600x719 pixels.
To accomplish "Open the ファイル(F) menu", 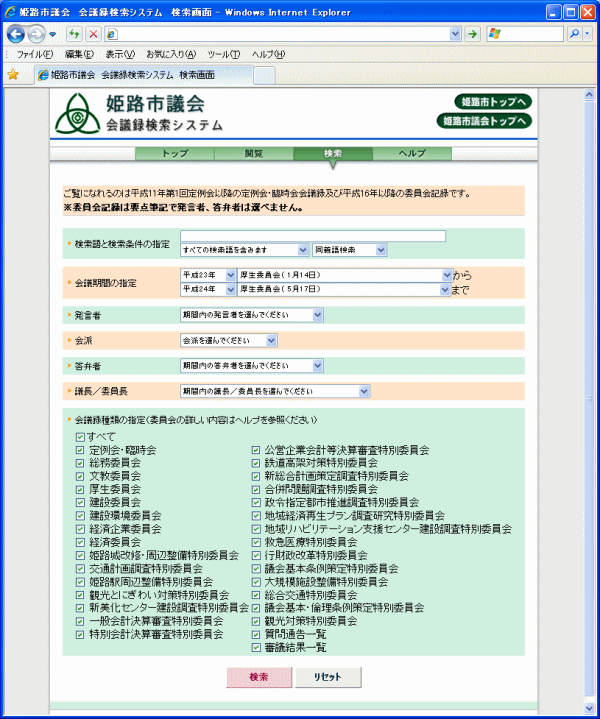I will click(35, 54).
